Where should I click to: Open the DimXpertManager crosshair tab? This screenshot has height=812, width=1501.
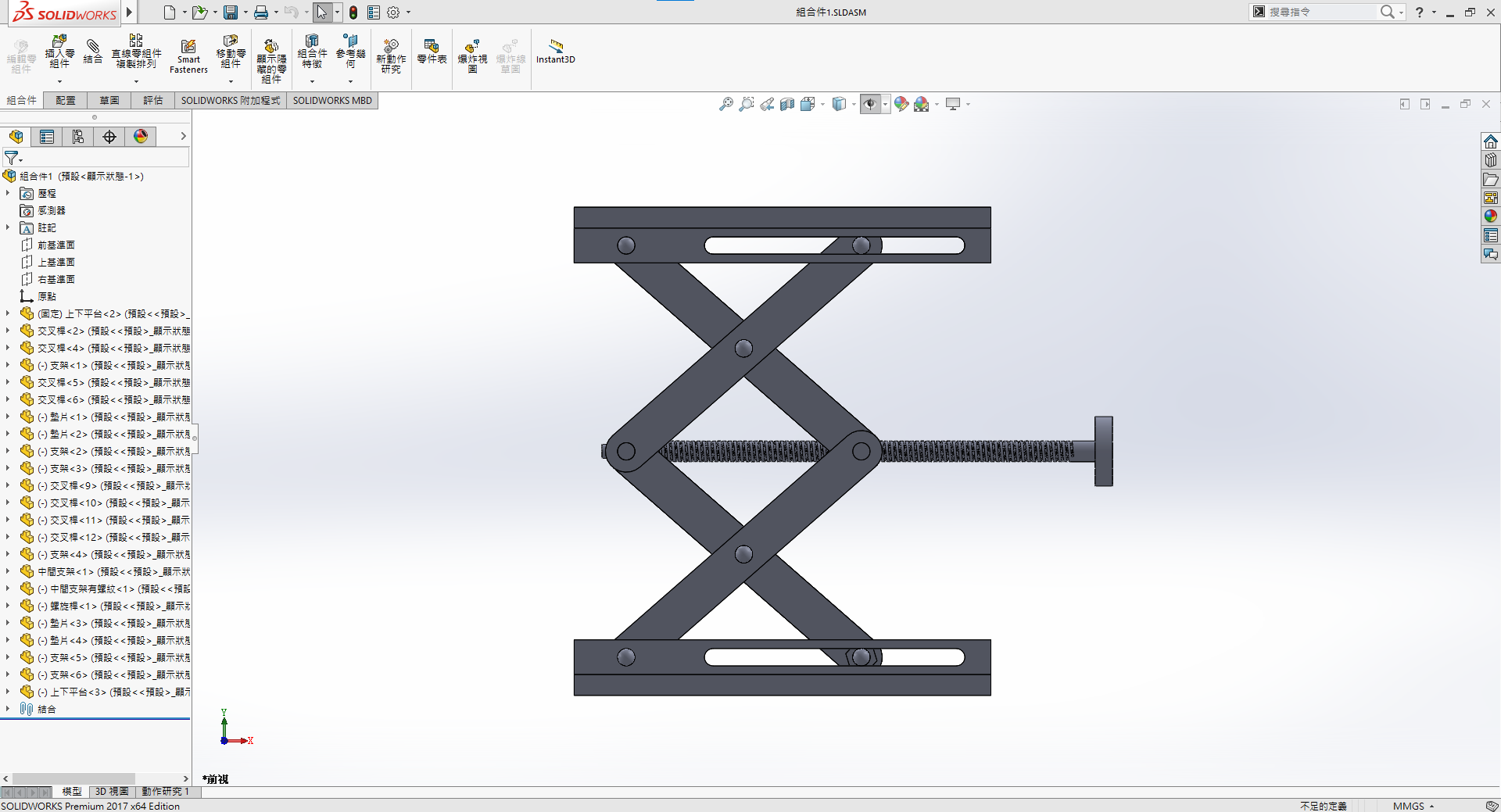point(109,137)
